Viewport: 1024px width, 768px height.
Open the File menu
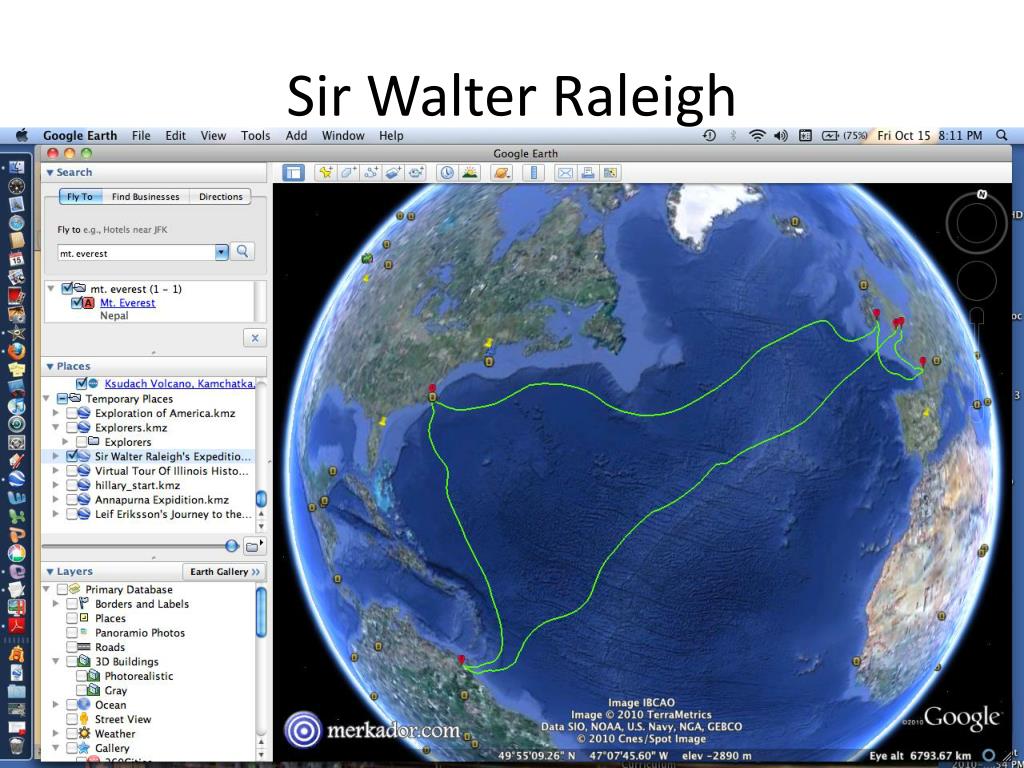pyautogui.click(x=141, y=136)
